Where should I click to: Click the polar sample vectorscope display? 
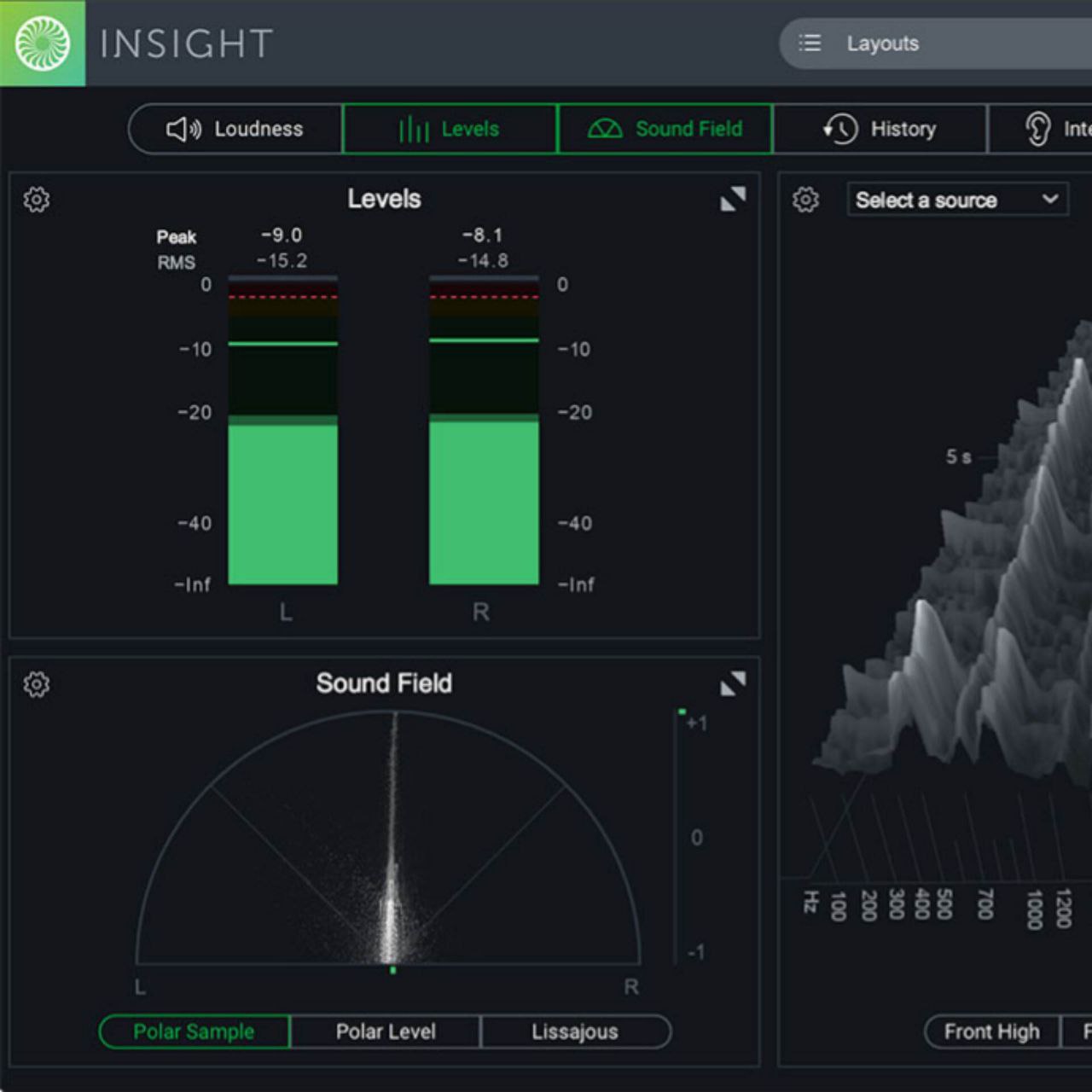[x=388, y=838]
